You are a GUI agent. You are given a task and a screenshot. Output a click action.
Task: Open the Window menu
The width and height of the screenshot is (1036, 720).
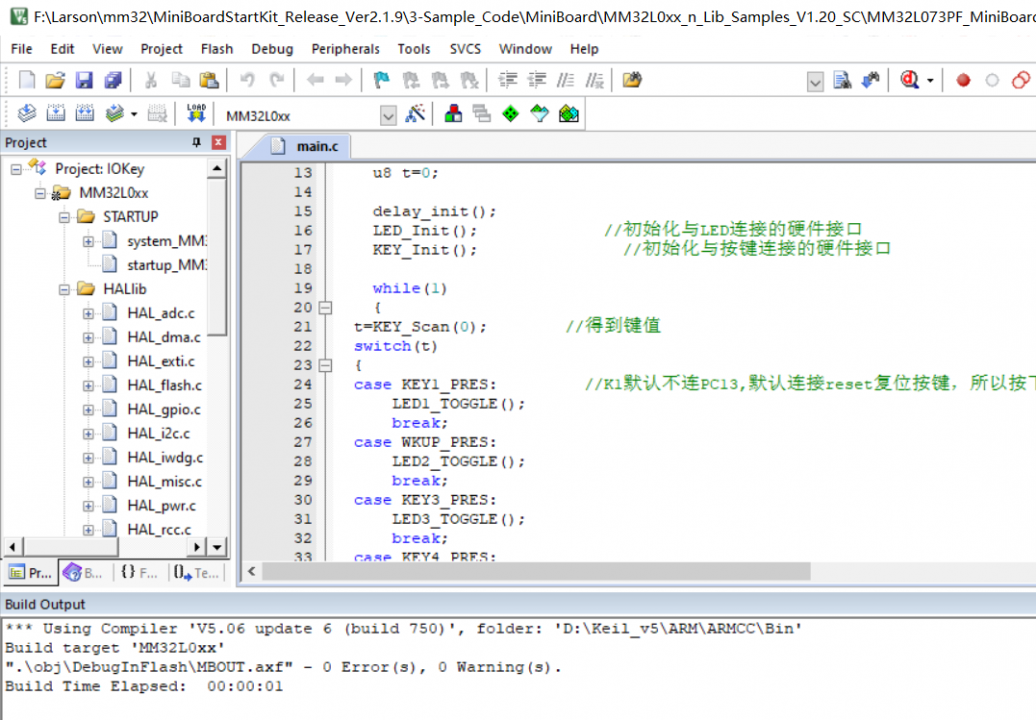point(525,49)
